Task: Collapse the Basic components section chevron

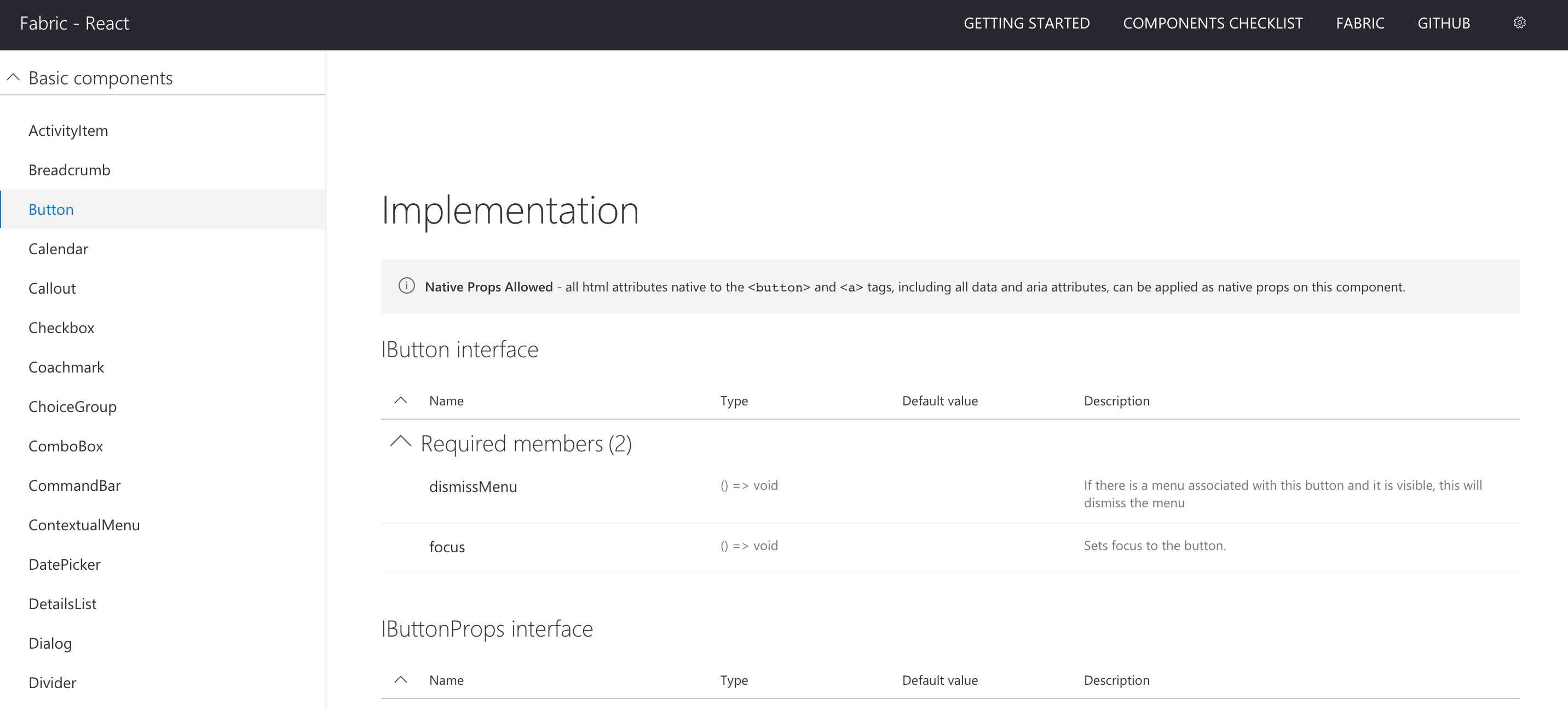Action: pyautogui.click(x=13, y=77)
